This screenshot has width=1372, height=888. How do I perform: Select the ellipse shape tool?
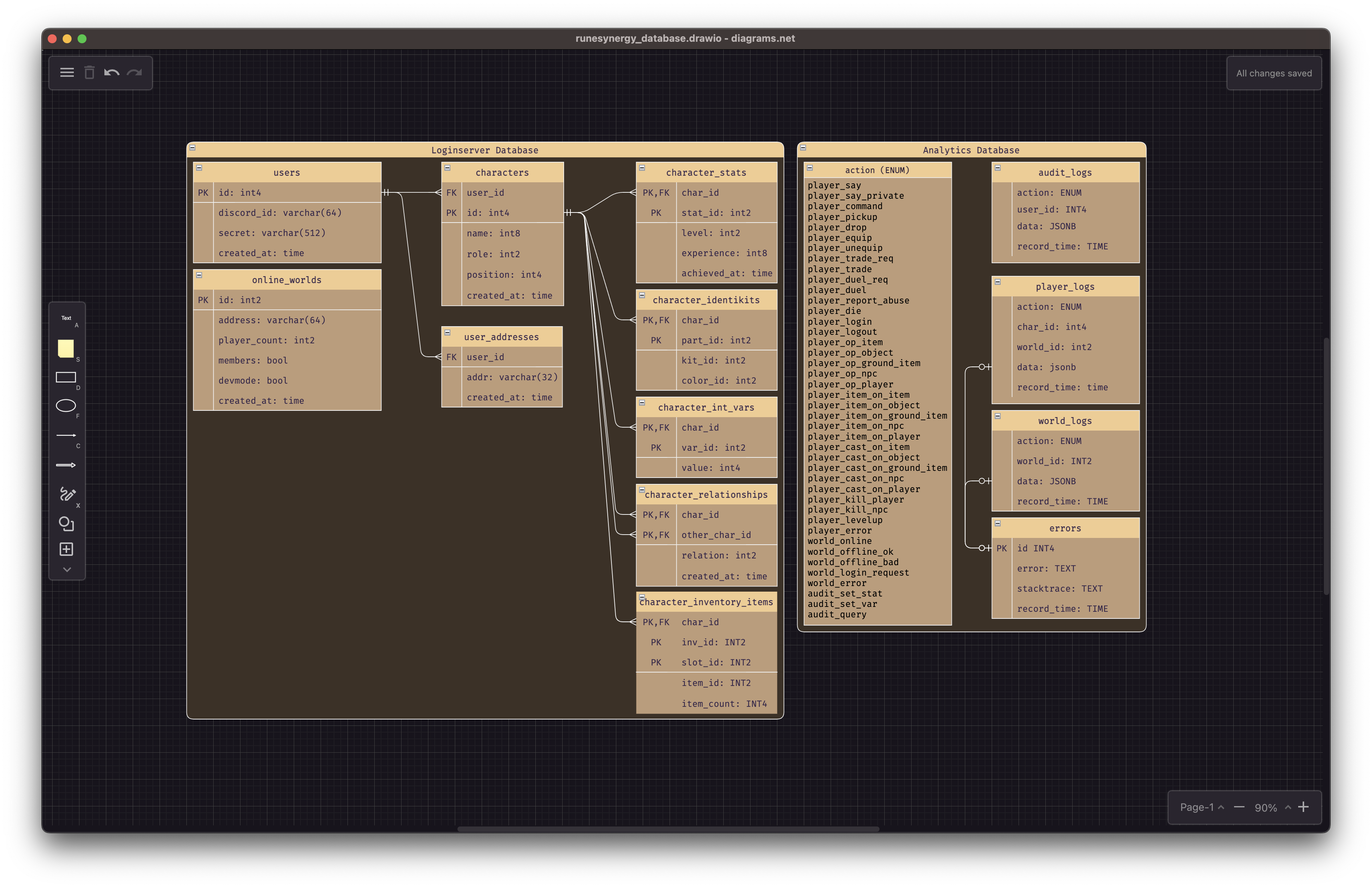[x=66, y=406]
